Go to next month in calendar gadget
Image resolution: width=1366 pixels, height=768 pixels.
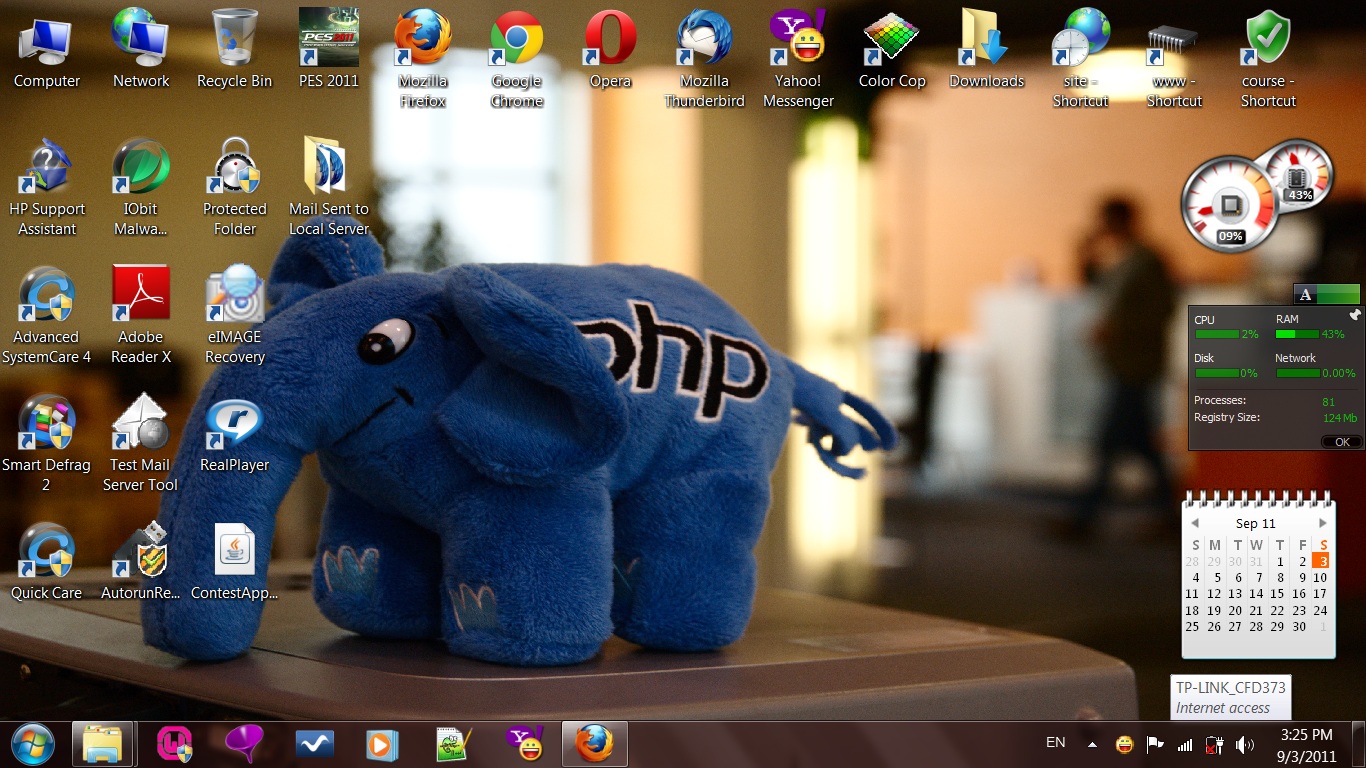[1323, 523]
